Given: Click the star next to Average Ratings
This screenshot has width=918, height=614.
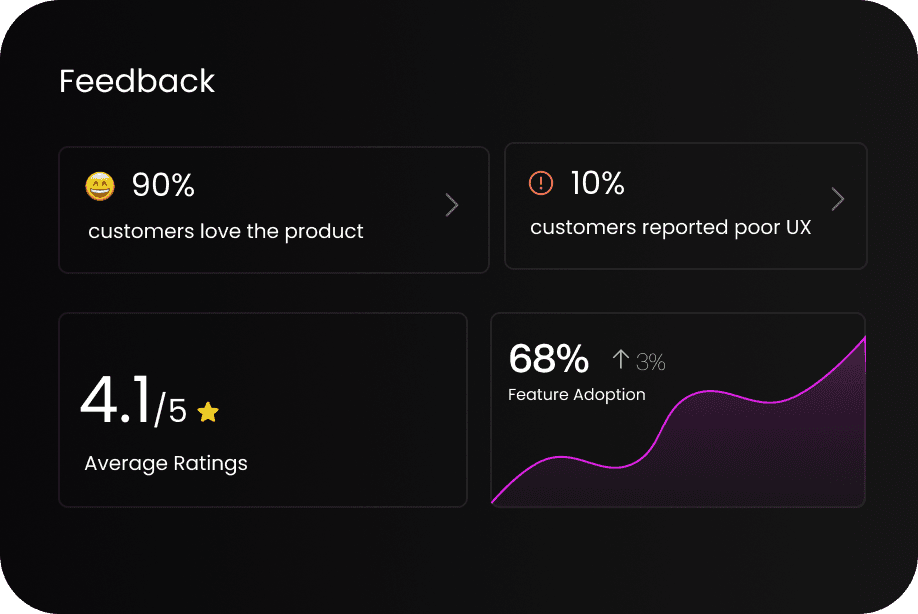Looking at the screenshot, I should pyautogui.click(x=207, y=411).
